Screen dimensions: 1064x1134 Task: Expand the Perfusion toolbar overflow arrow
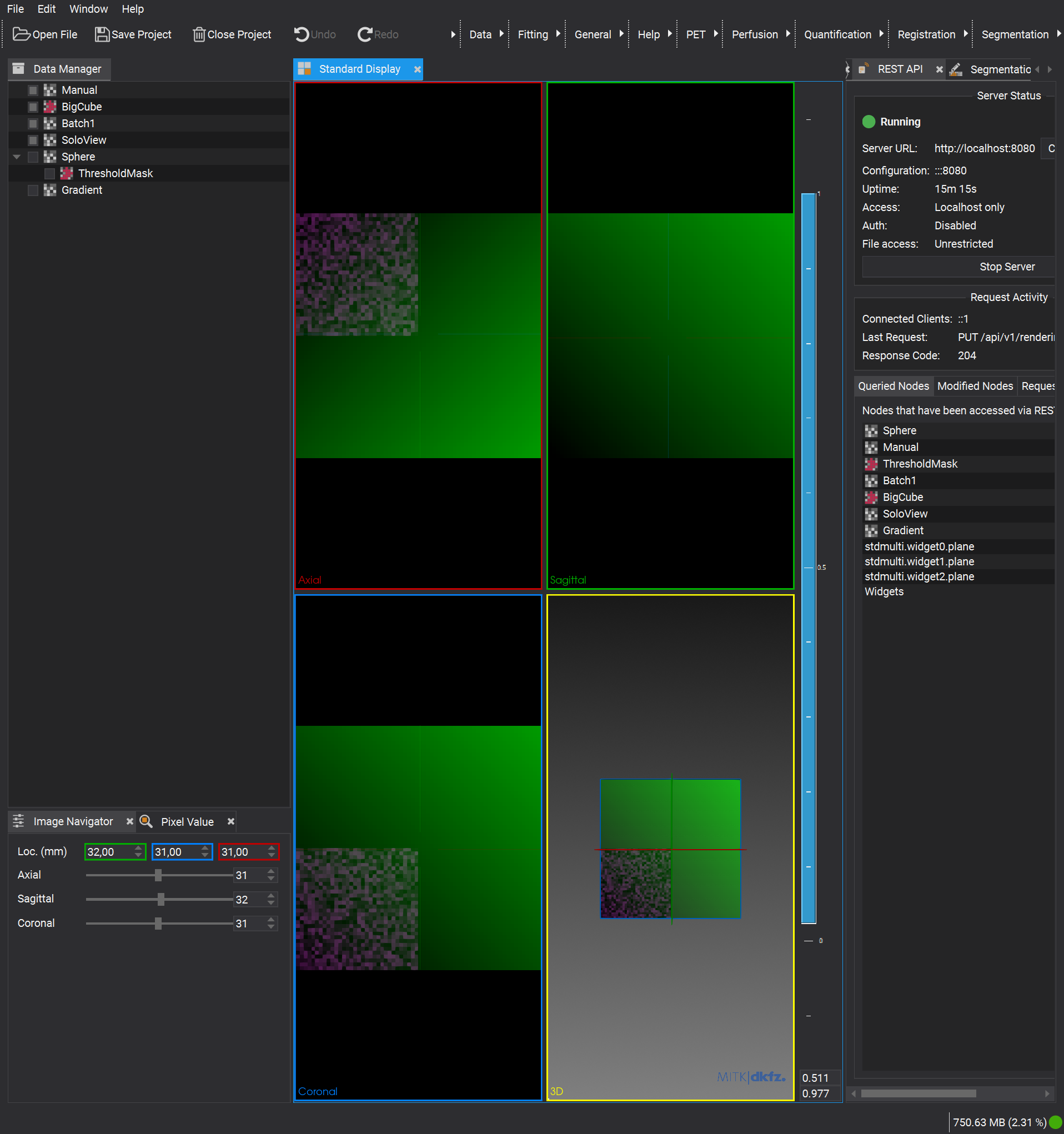pyautogui.click(x=788, y=34)
